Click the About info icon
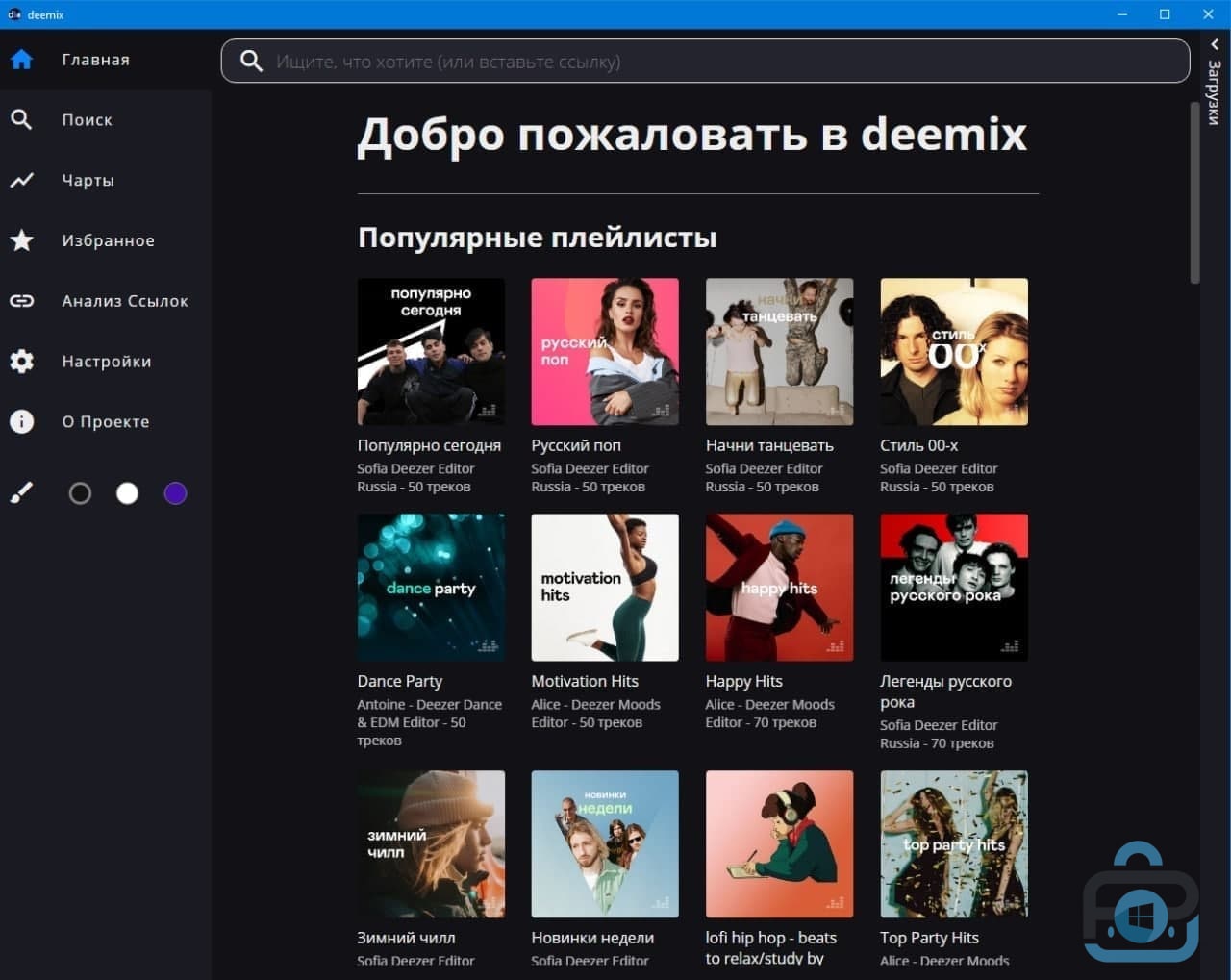This screenshot has width=1231, height=980. 21,421
